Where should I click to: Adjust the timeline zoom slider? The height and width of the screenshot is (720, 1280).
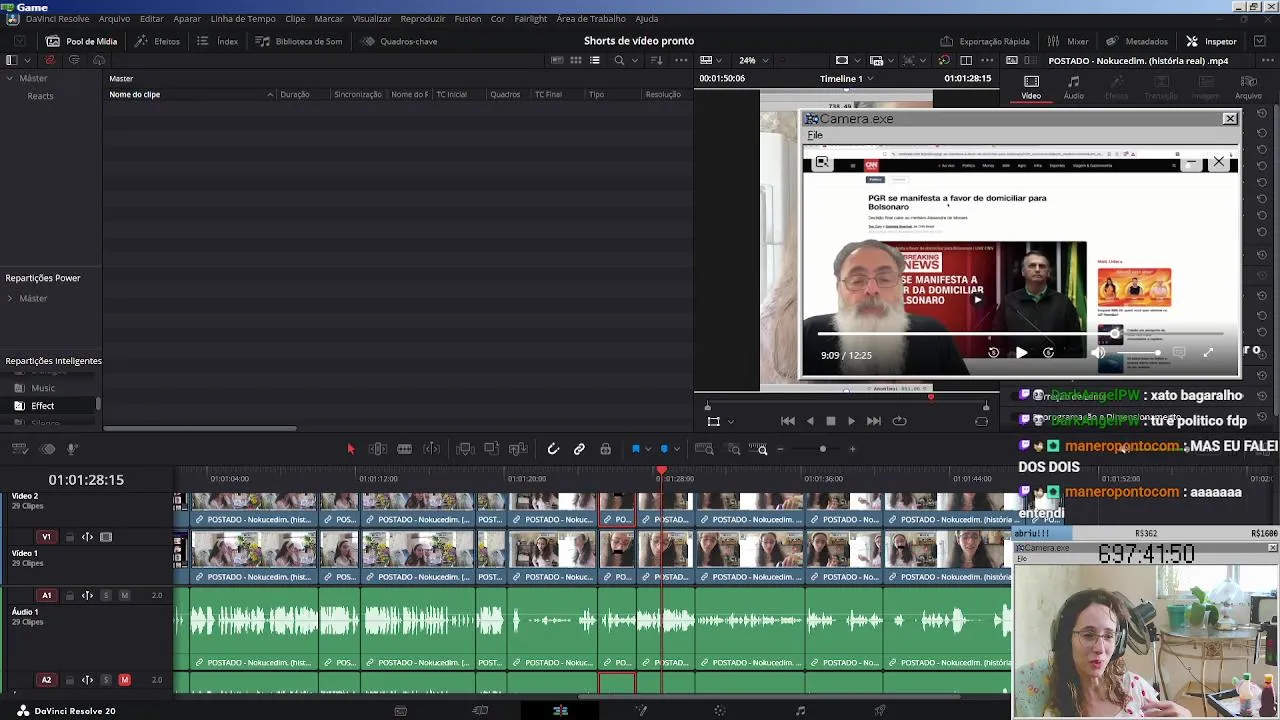823,449
